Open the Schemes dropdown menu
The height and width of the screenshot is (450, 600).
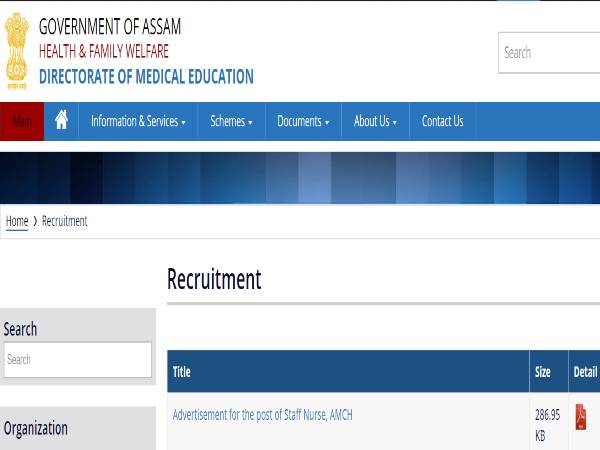[x=230, y=121]
